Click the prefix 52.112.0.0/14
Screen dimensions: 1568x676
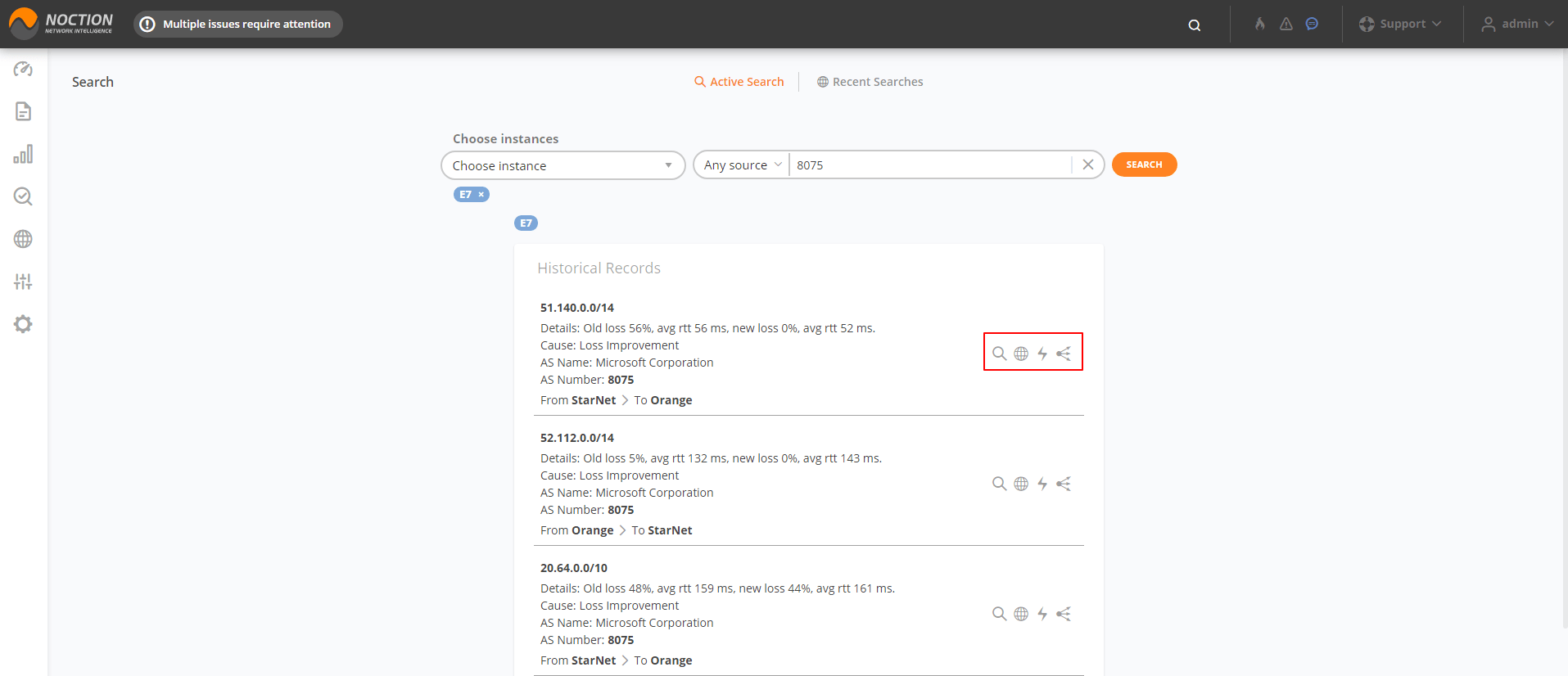(577, 438)
